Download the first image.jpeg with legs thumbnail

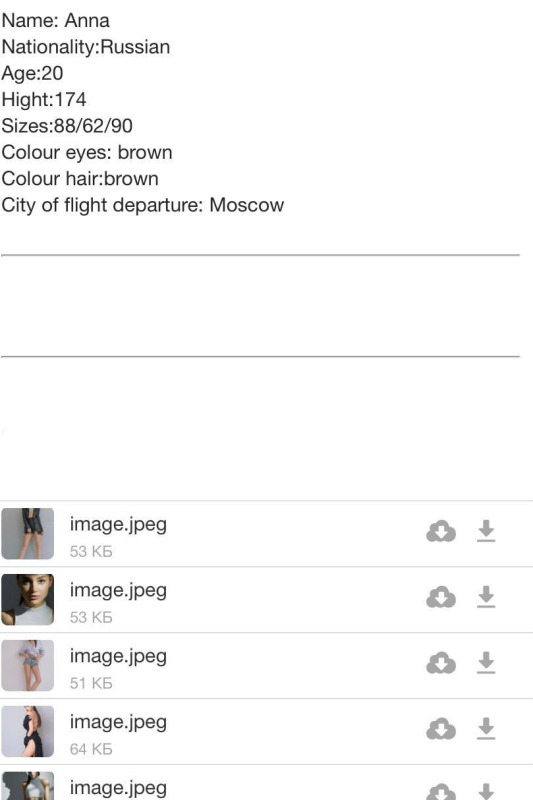[x=486, y=531]
